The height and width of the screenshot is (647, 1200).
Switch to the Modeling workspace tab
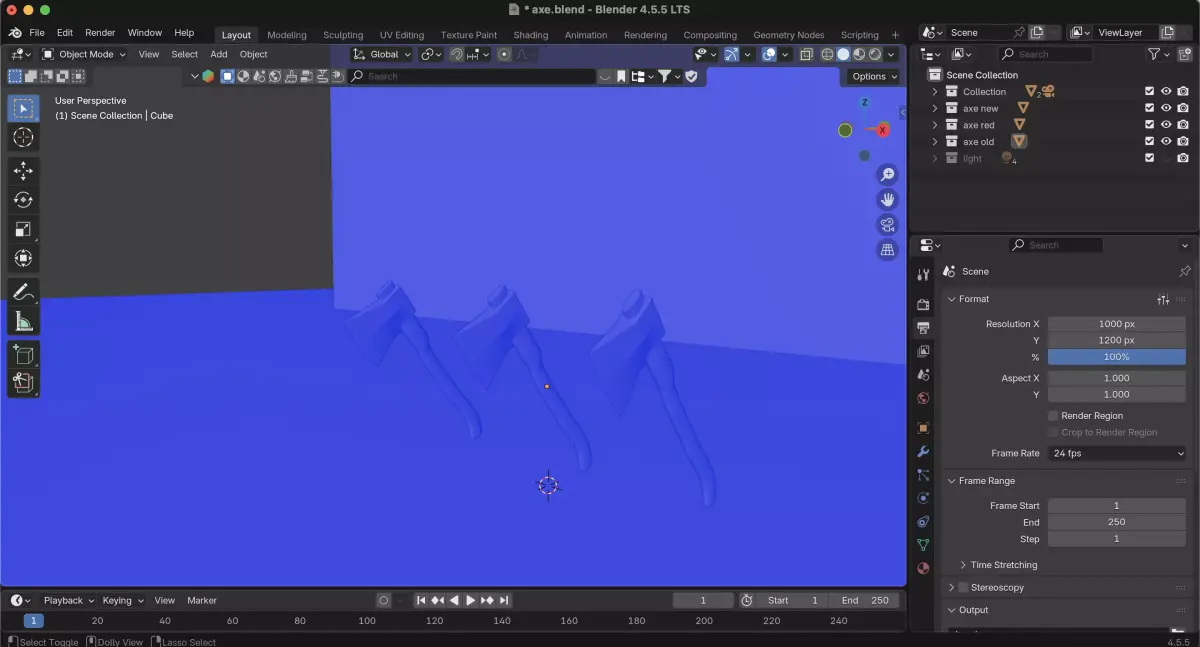[x=287, y=35]
